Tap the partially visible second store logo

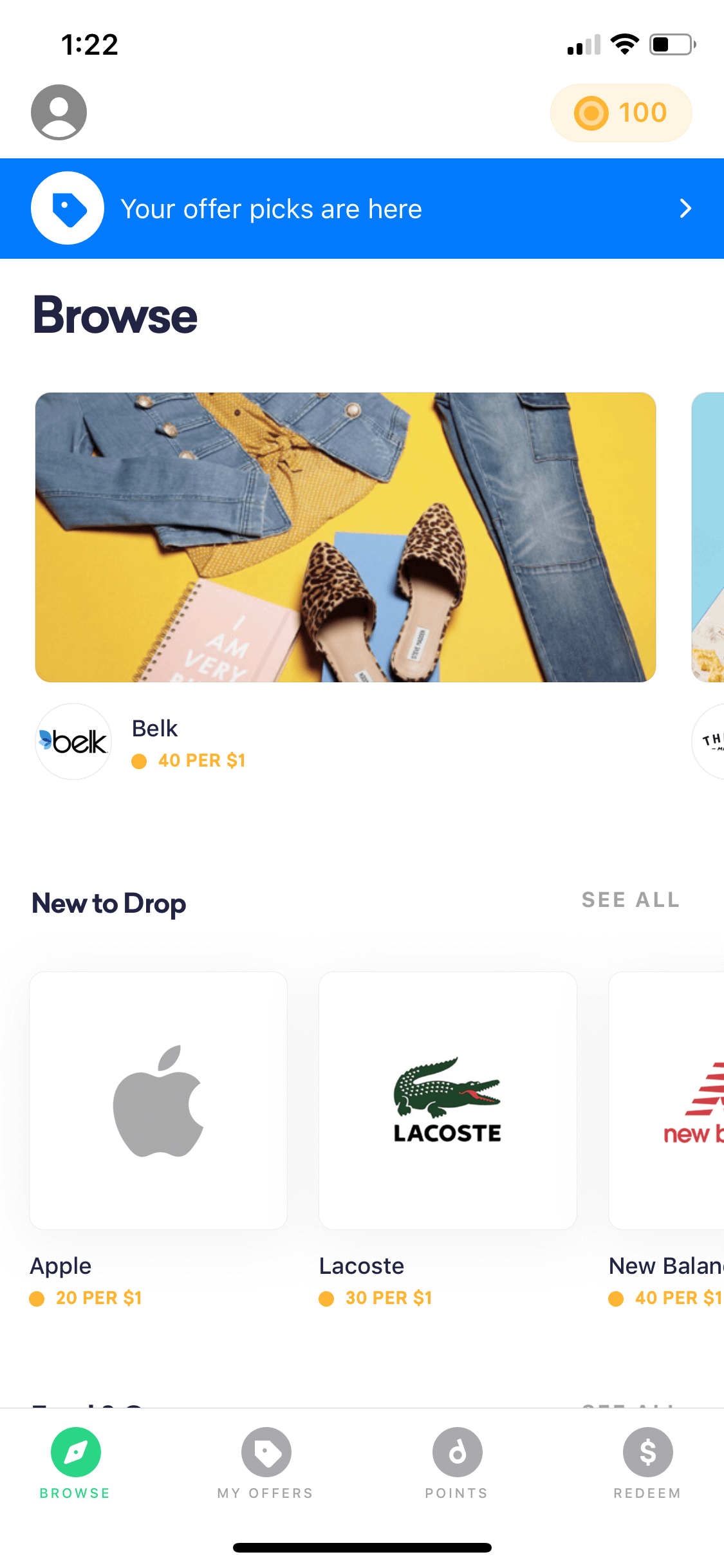tap(708, 742)
